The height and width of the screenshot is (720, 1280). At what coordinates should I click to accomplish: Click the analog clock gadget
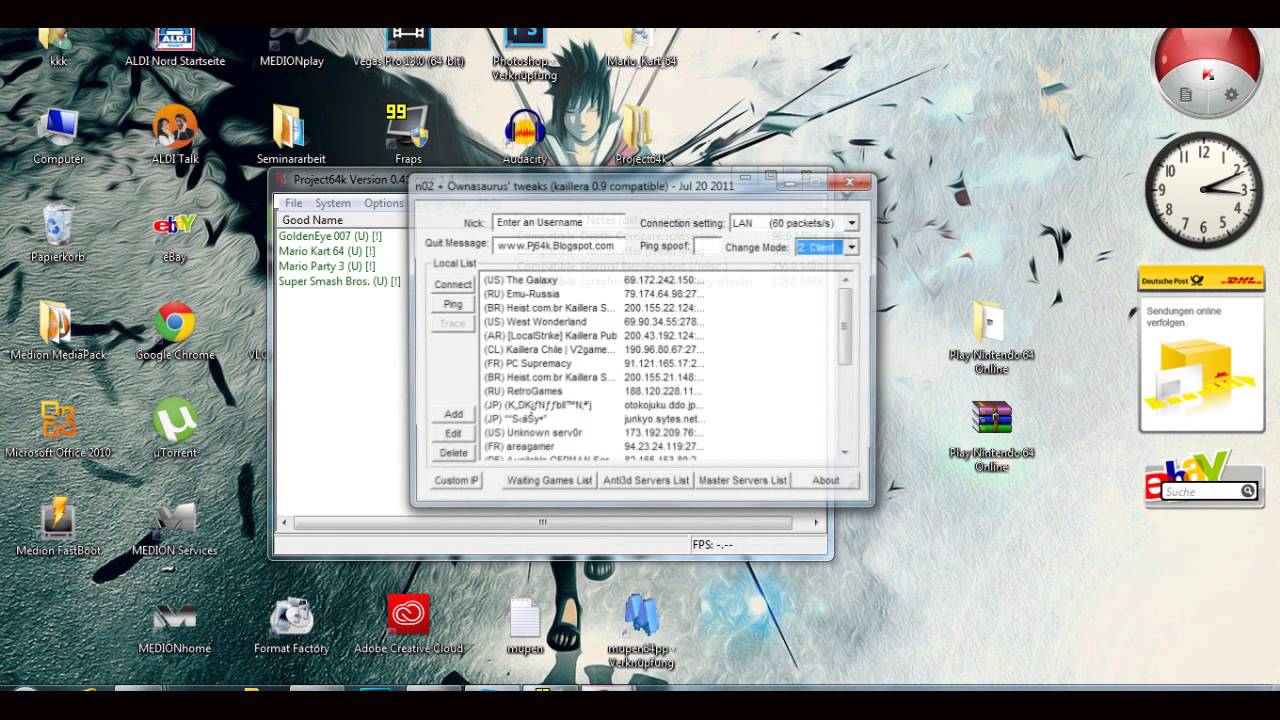tap(1202, 190)
